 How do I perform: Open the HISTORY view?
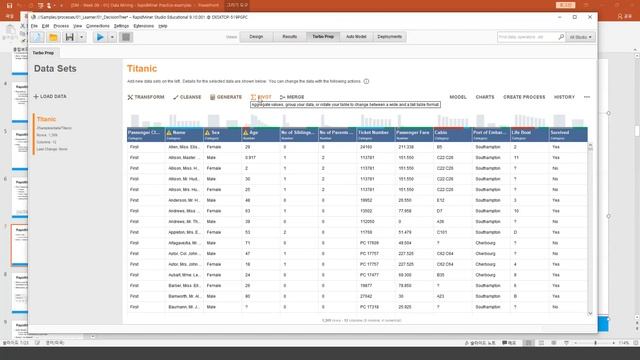click(564, 97)
